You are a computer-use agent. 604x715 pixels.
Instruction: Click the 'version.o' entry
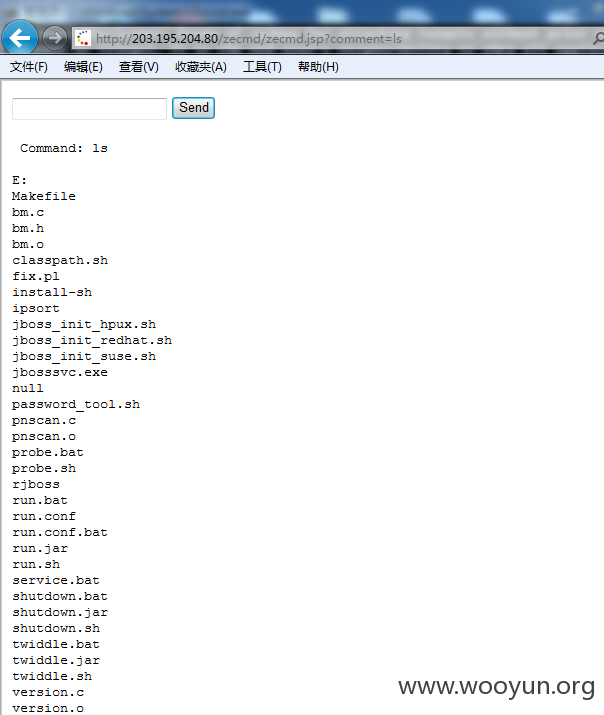(x=48, y=708)
